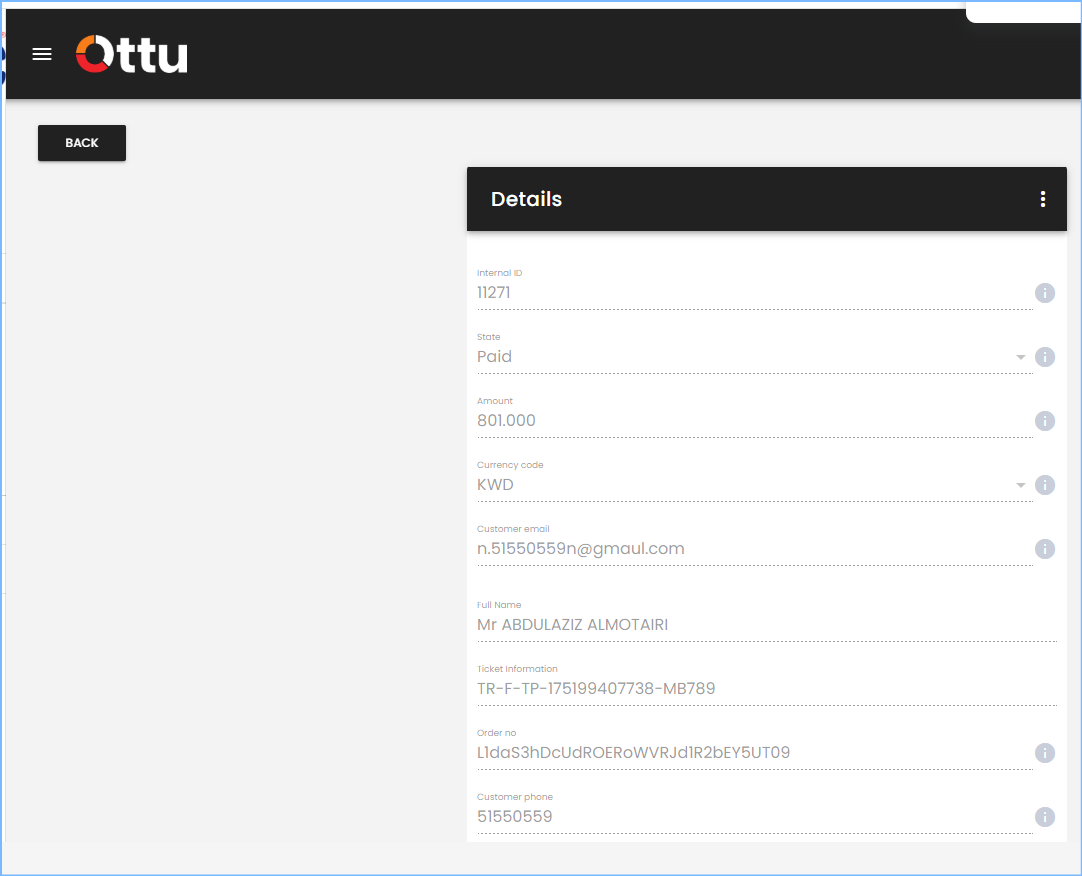Open the Details panel three-dot menu
The image size is (1082, 876).
[1043, 199]
